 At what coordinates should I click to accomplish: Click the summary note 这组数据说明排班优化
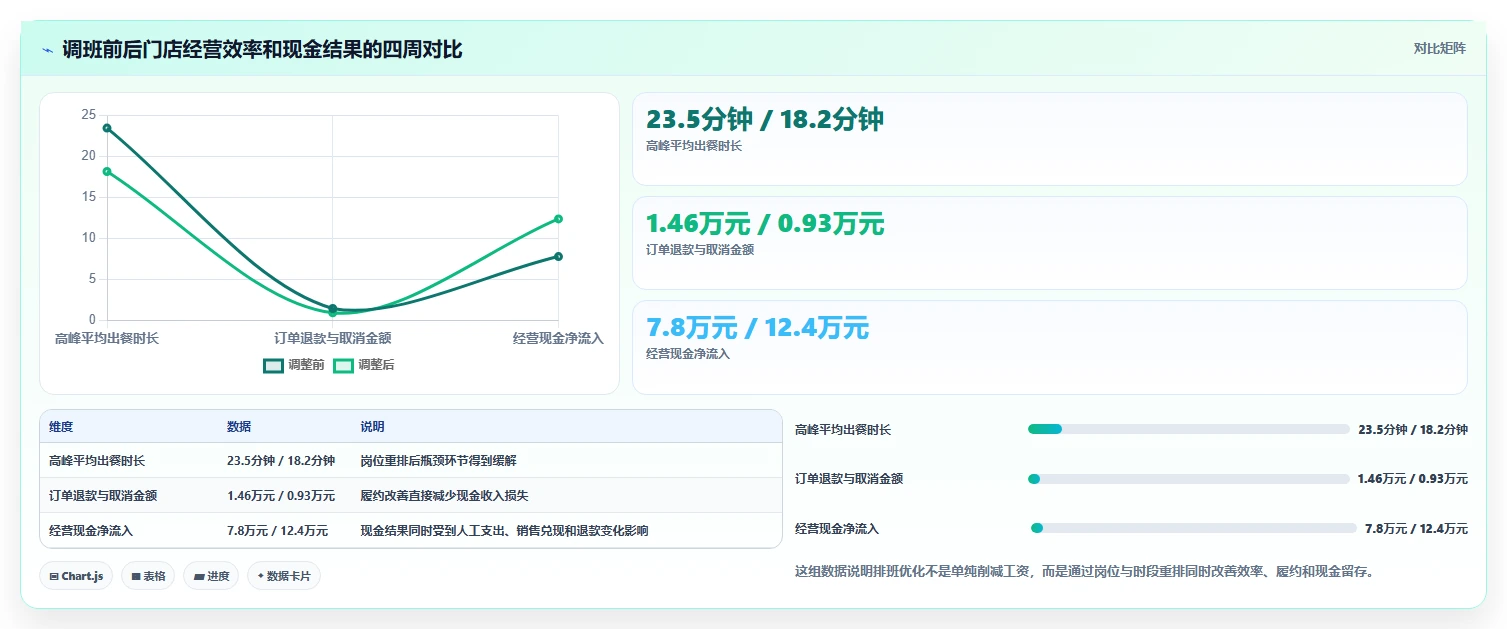pyautogui.click(x=1084, y=572)
